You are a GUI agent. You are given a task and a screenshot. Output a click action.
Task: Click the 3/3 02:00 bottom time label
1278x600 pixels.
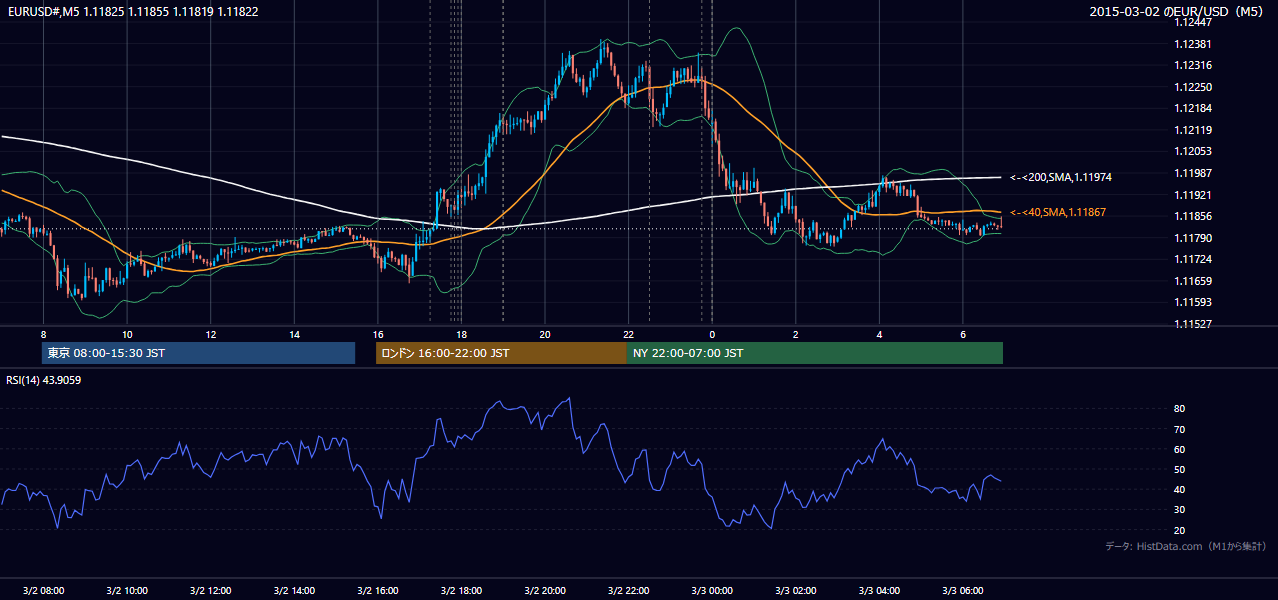(x=796, y=590)
